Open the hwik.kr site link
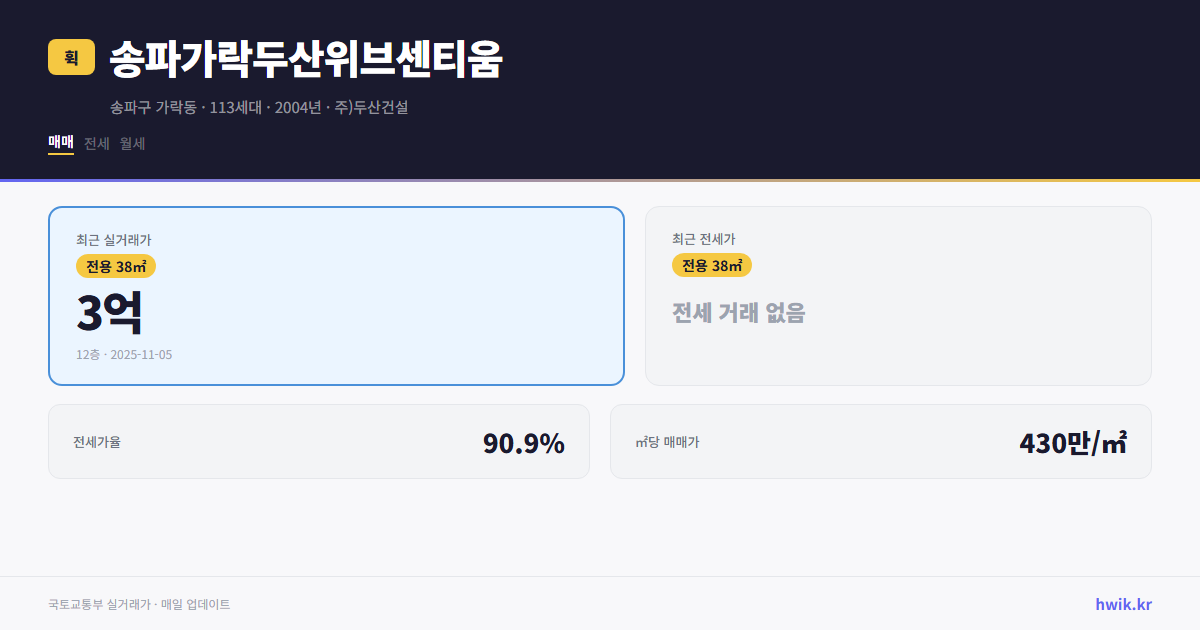Screen dimensions: 1200x630 pos(1121,603)
